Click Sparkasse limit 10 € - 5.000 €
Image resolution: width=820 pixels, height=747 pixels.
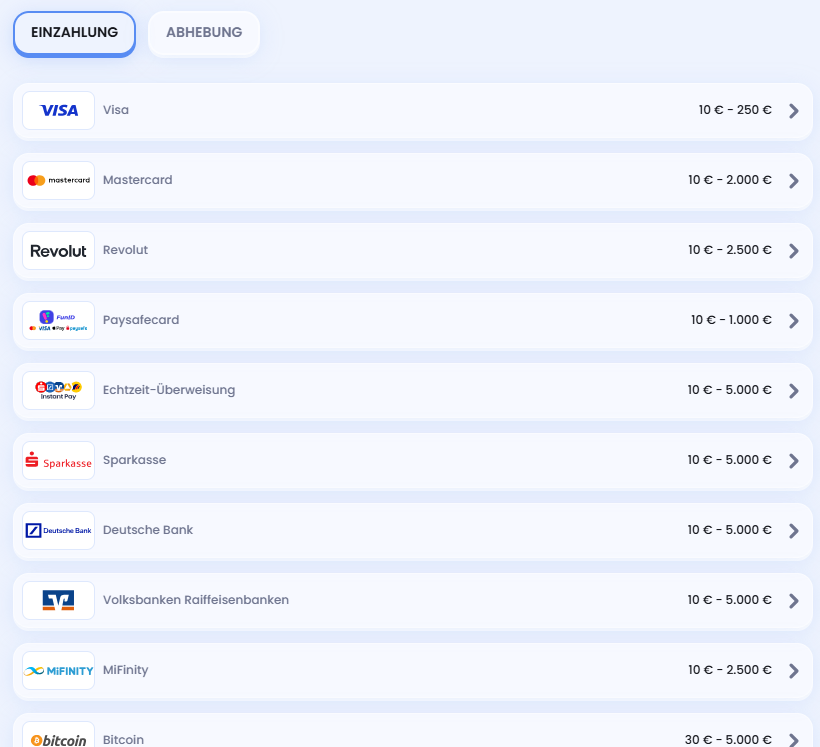pos(730,460)
